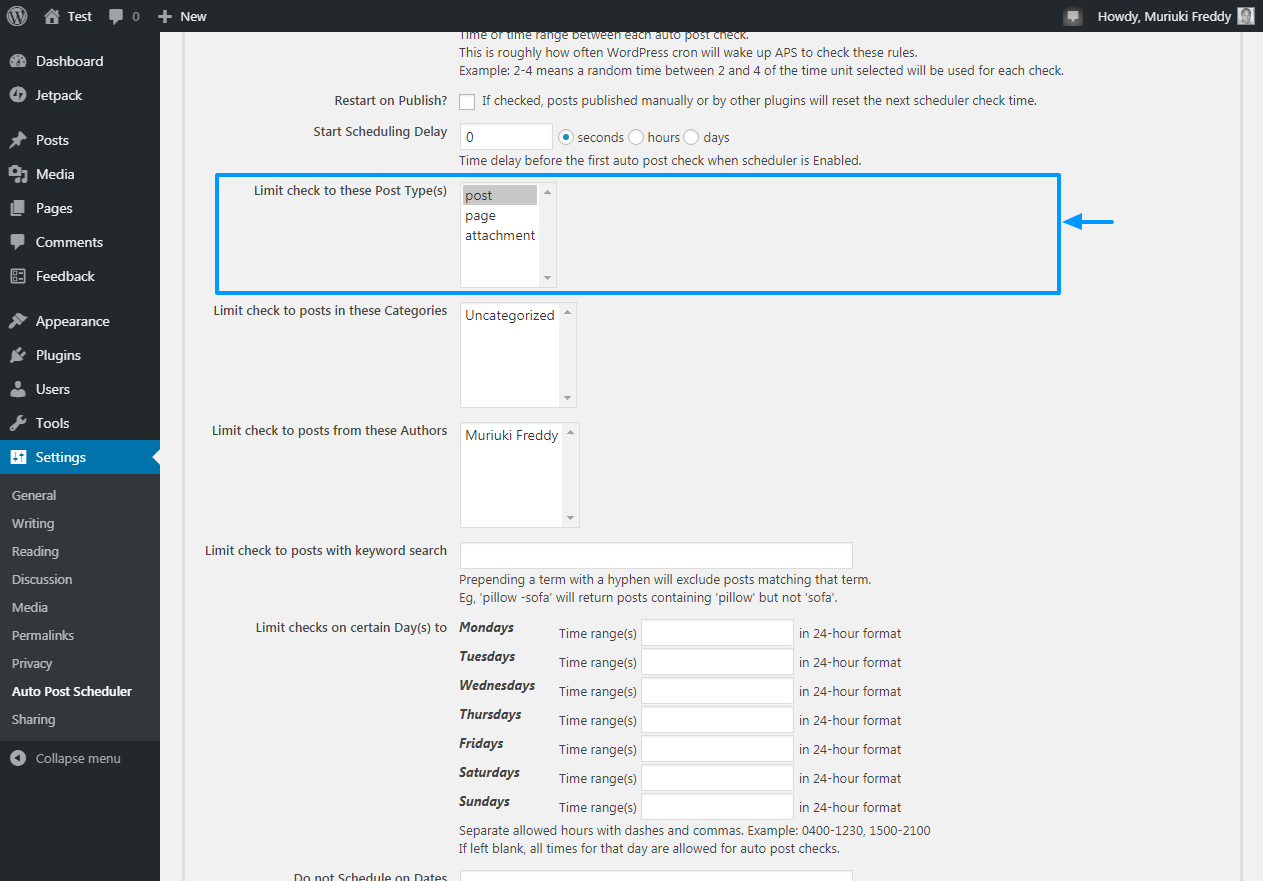
Task: Click Authors list scroll down arrow
Action: (571, 518)
